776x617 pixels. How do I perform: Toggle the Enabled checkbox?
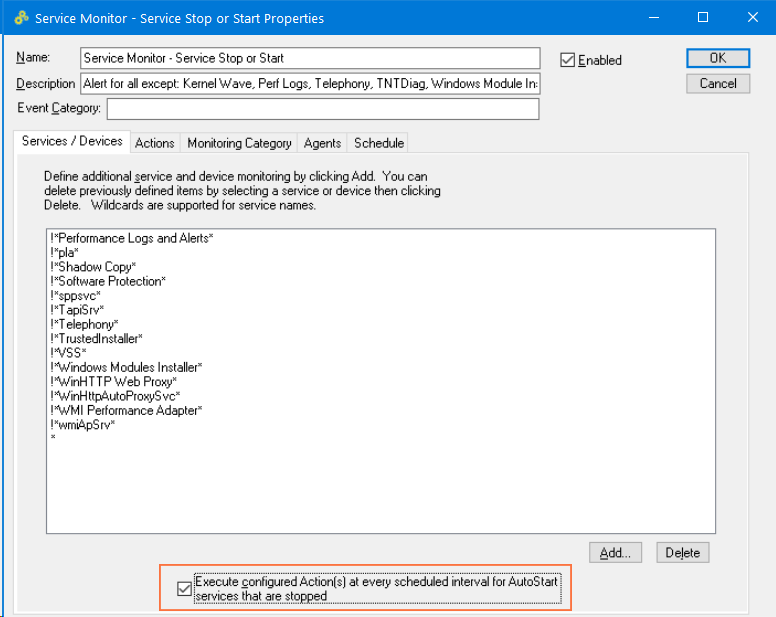pos(567,60)
